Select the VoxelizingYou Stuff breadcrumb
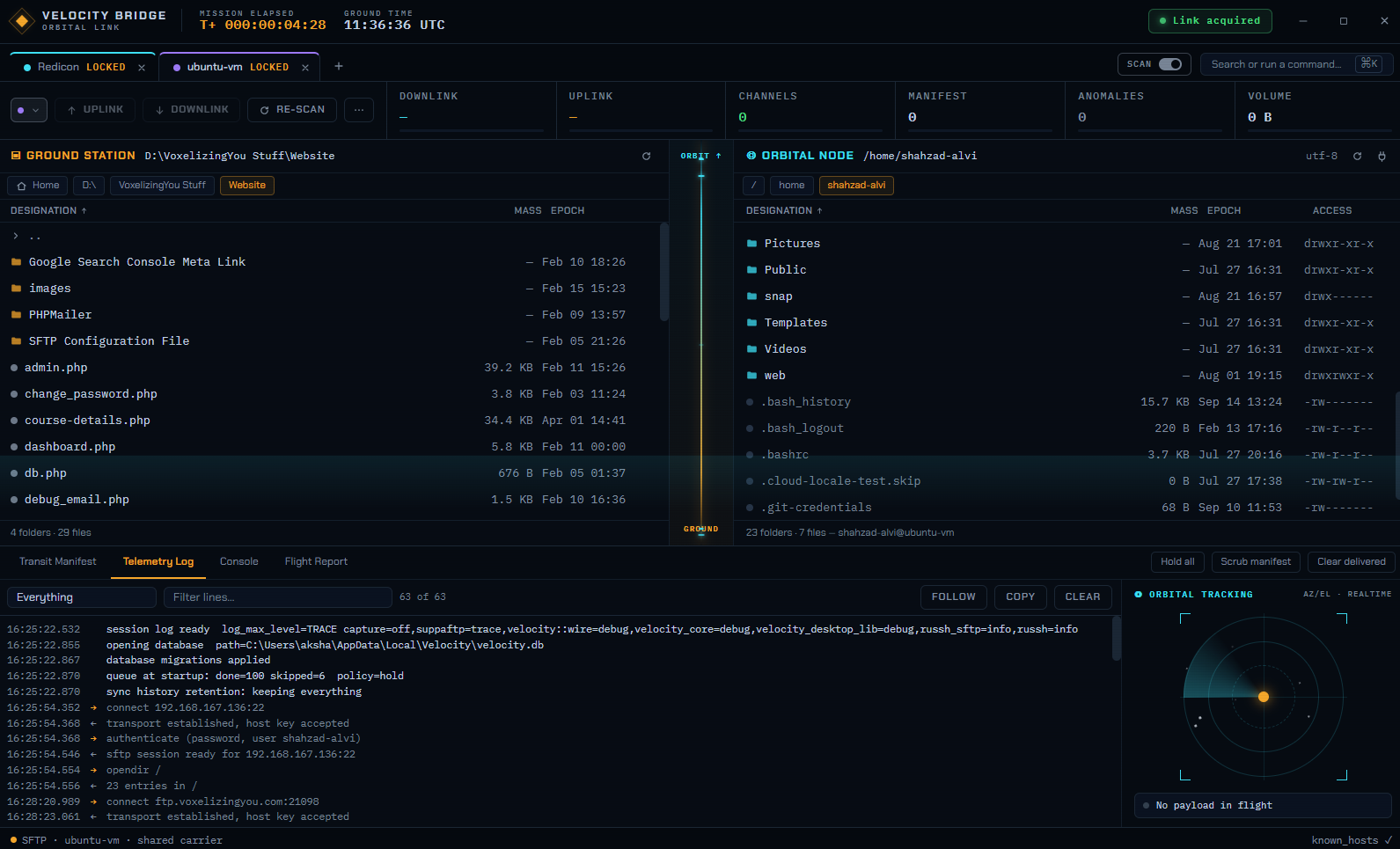The height and width of the screenshot is (849, 1400). (162, 186)
